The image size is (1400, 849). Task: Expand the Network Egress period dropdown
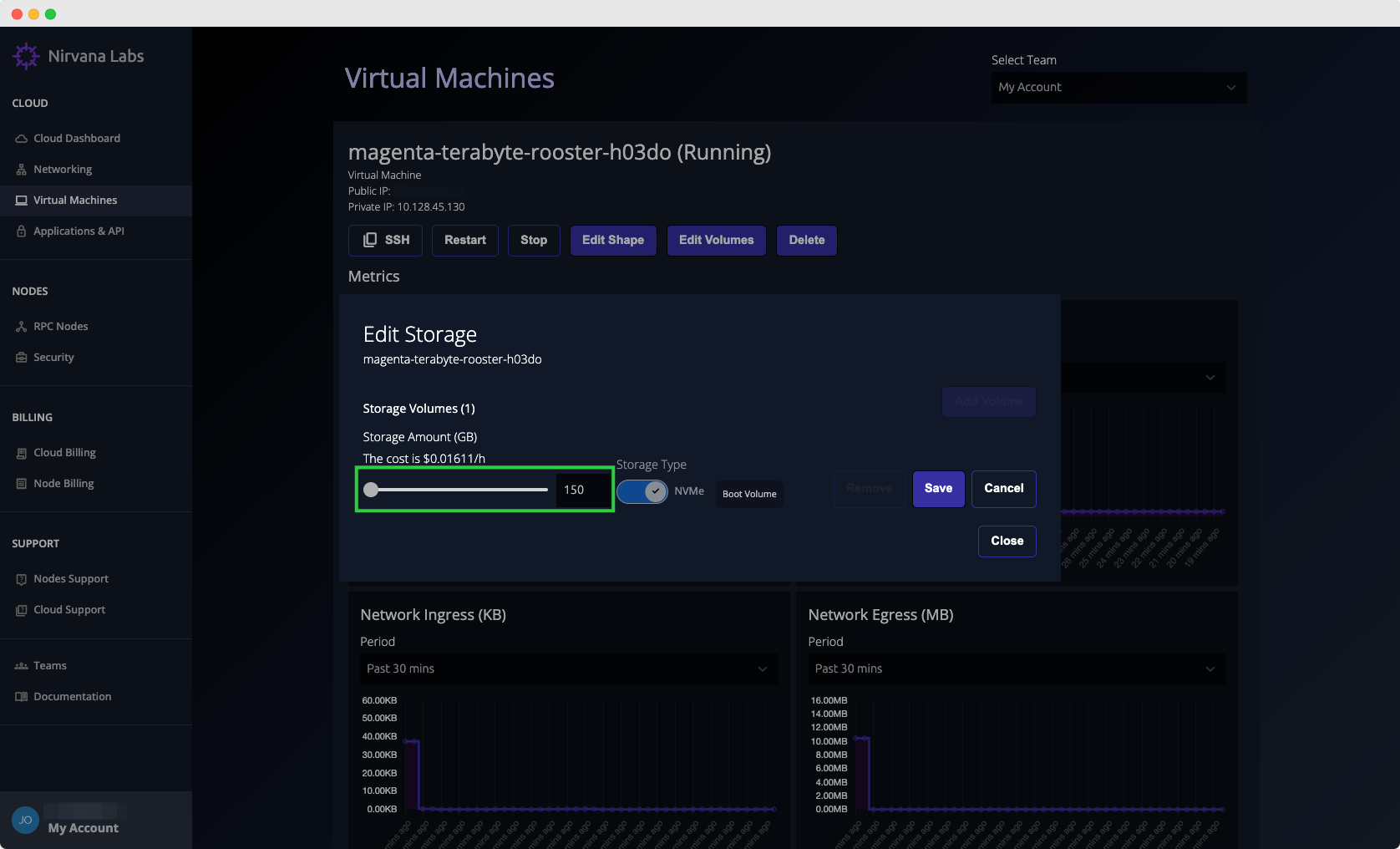[1016, 669]
